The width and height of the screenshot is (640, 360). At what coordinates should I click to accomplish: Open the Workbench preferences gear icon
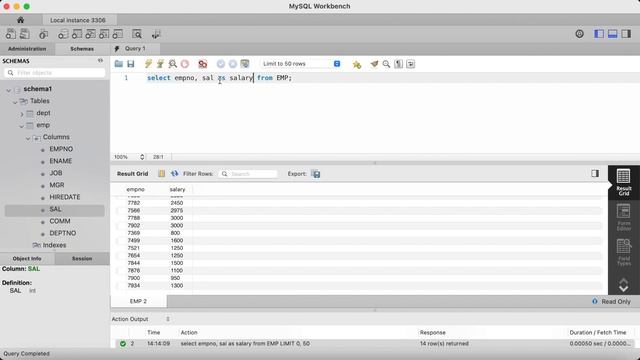coord(580,34)
